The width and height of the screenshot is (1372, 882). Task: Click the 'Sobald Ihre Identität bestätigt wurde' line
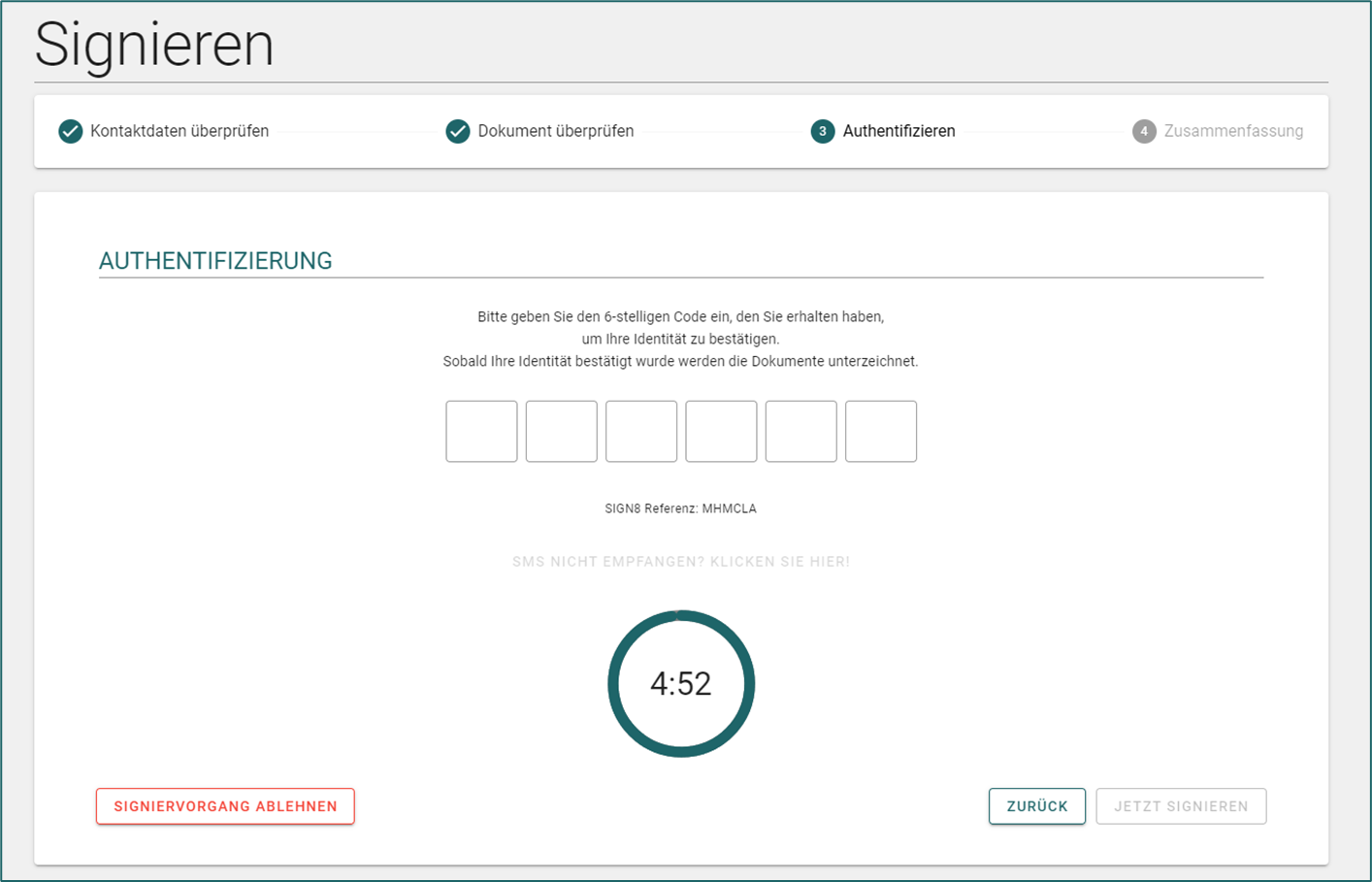point(680,361)
